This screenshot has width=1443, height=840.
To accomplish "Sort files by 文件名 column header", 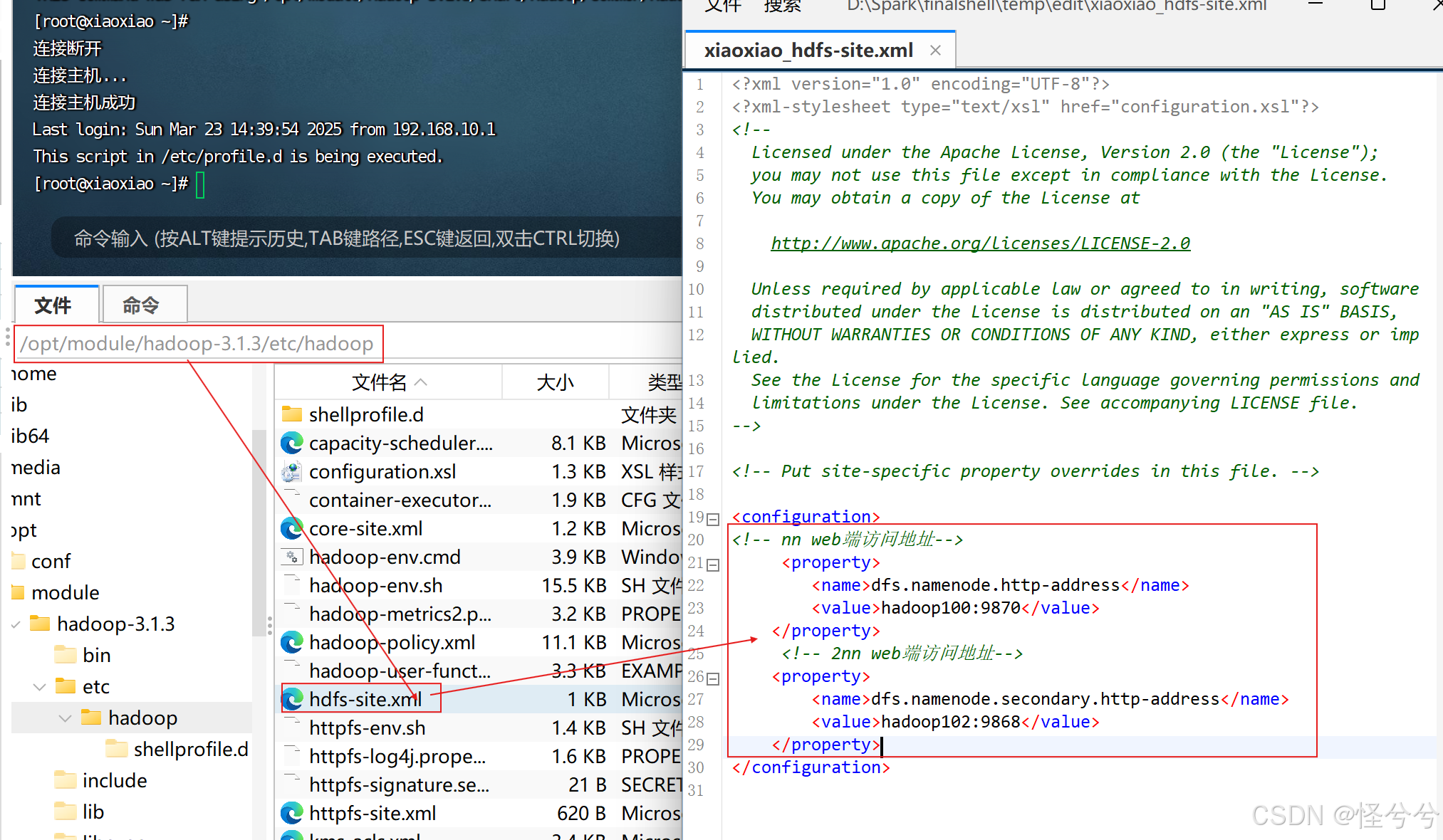I will click(x=379, y=382).
